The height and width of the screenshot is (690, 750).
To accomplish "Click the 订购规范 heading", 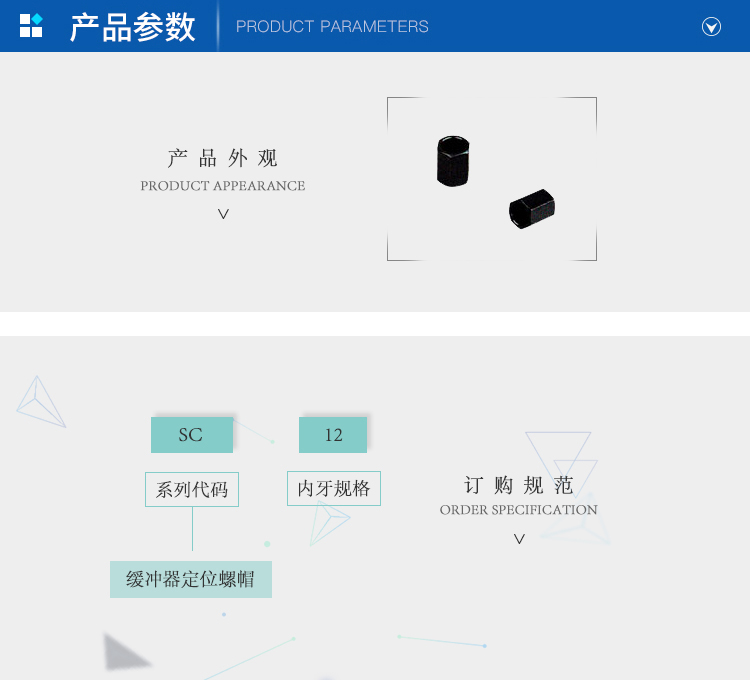I will click(519, 486).
